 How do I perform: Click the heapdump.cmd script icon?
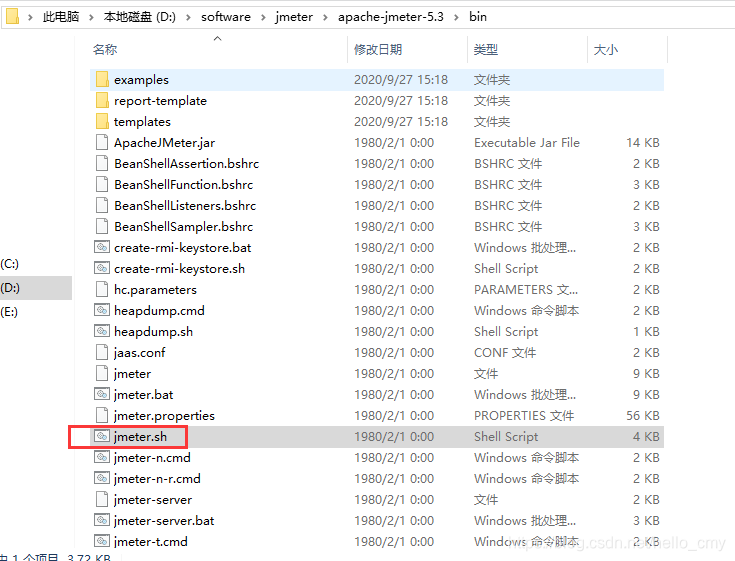click(102, 310)
